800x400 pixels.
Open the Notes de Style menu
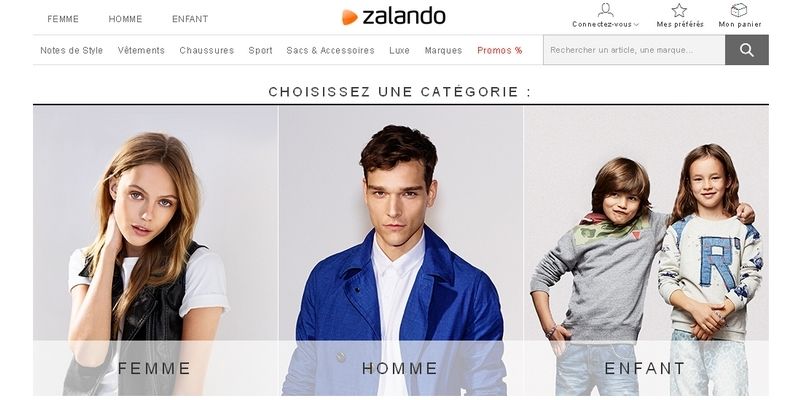tap(71, 51)
